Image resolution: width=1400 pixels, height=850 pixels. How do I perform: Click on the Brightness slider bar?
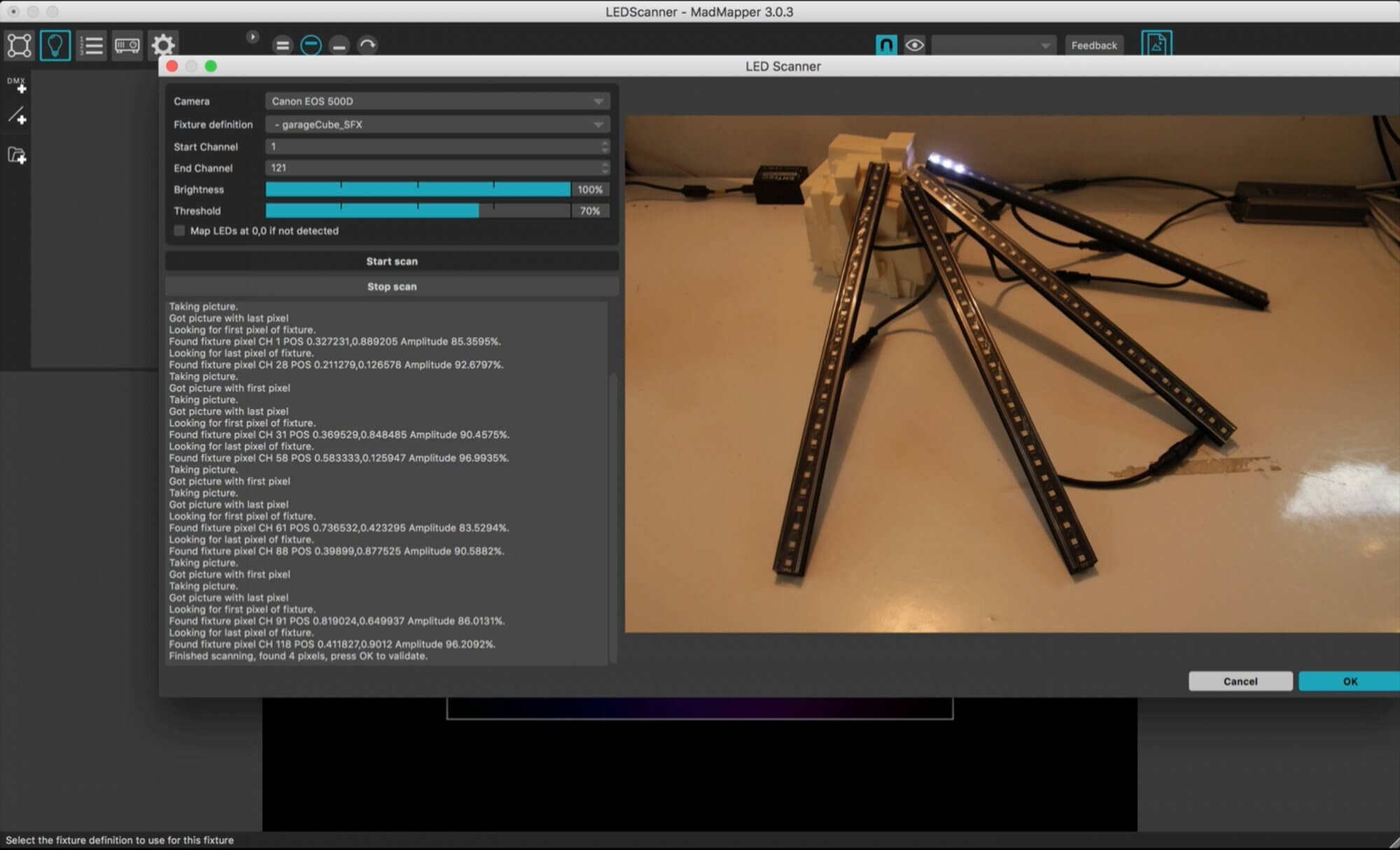point(418,189)
